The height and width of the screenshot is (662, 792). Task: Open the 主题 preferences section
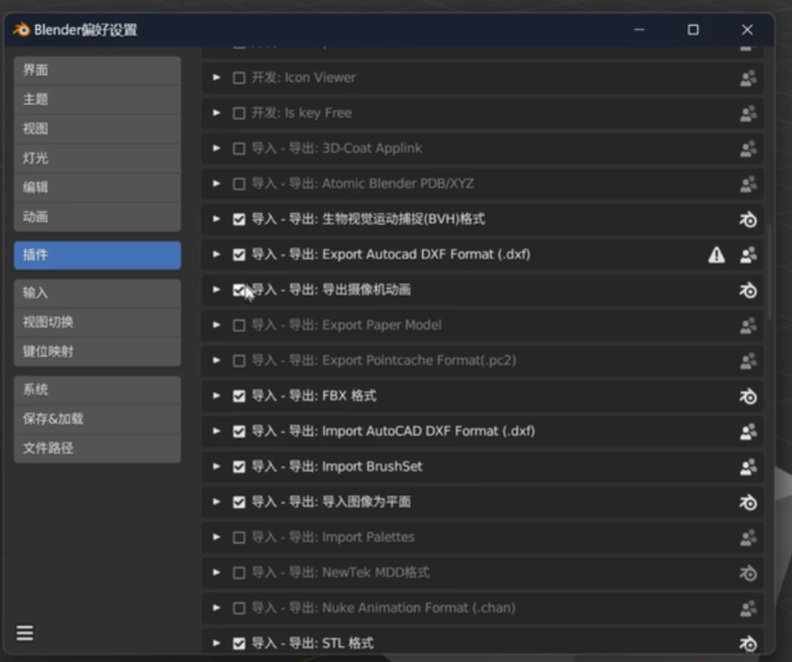[x=97, y=99]
